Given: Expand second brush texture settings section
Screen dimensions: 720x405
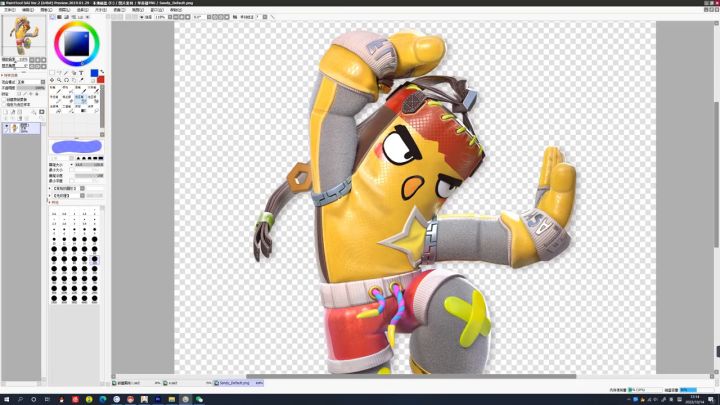Looking at the screenshot, I should point(50,196).
